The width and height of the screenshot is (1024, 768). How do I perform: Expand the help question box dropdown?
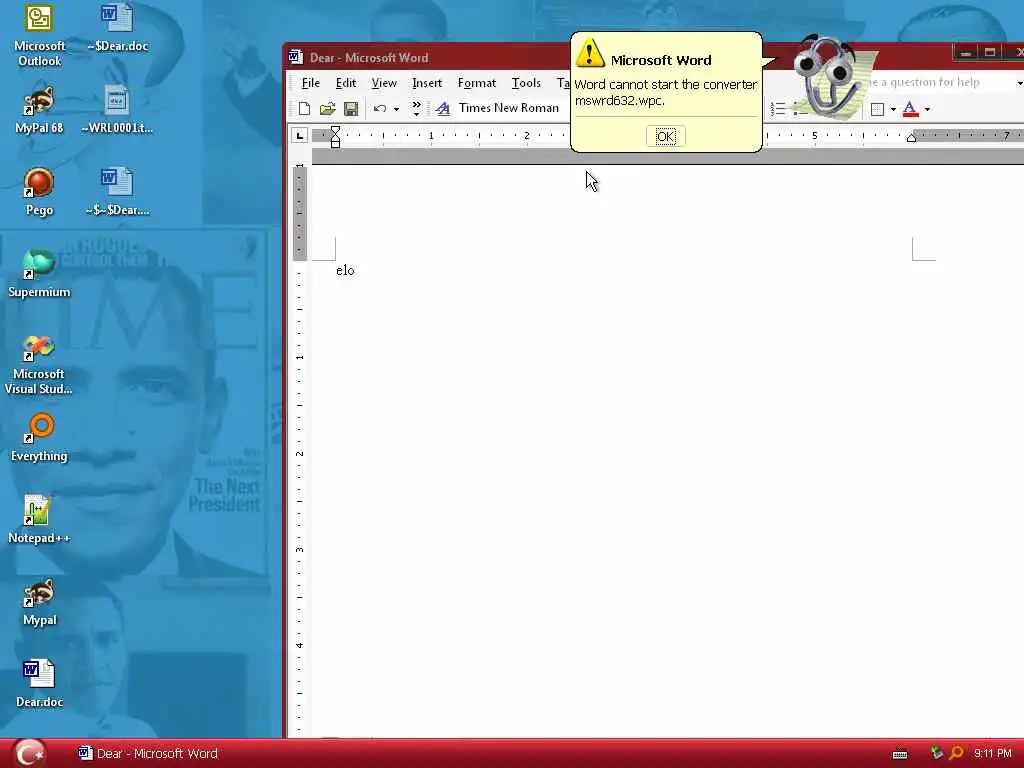[1019, 83]
